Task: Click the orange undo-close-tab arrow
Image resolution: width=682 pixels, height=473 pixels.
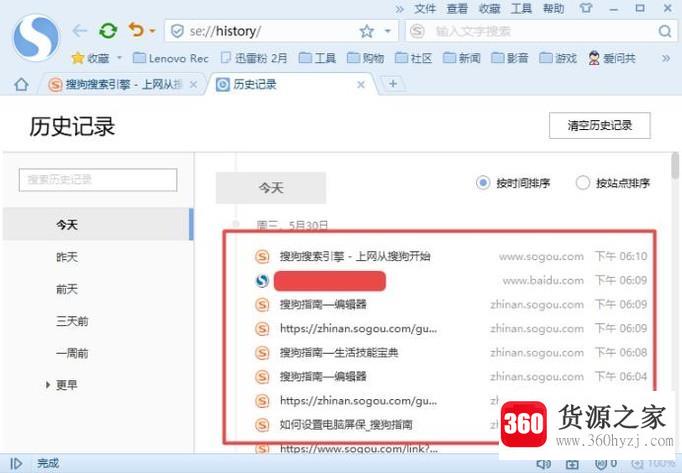Action: point(136,30)
